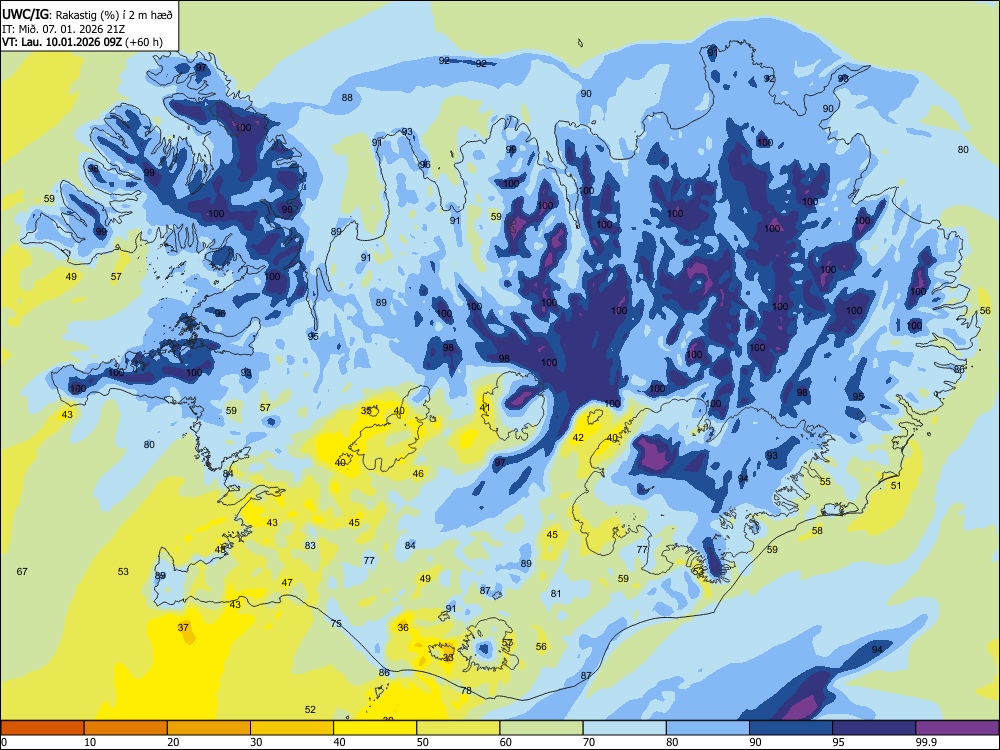Select the map value "51" on the east coast
Viewport: 1000px width, 750px height.
click(x=896, y=485)
